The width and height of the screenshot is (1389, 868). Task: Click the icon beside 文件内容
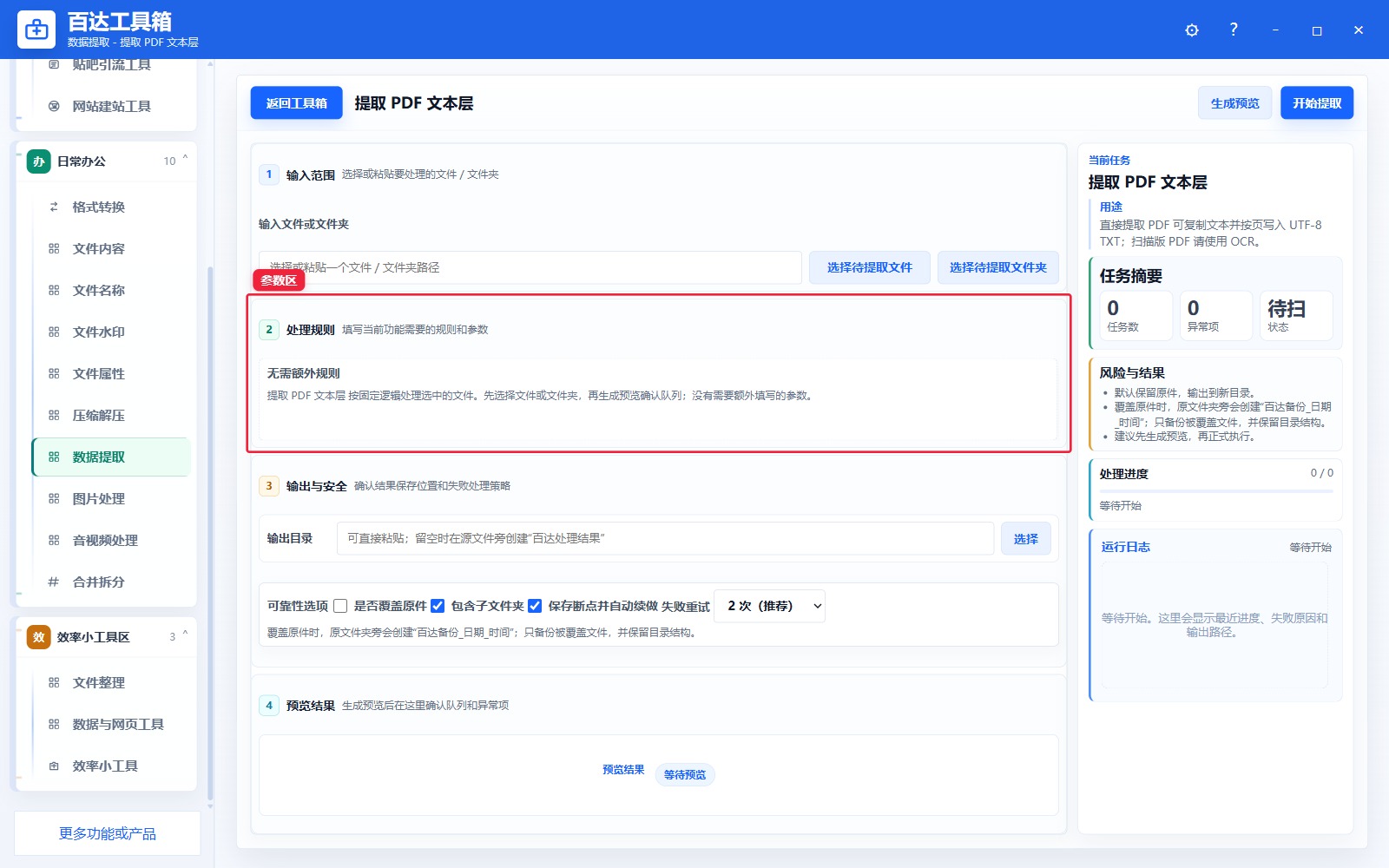pyautogui.click(x=54, y=248)
